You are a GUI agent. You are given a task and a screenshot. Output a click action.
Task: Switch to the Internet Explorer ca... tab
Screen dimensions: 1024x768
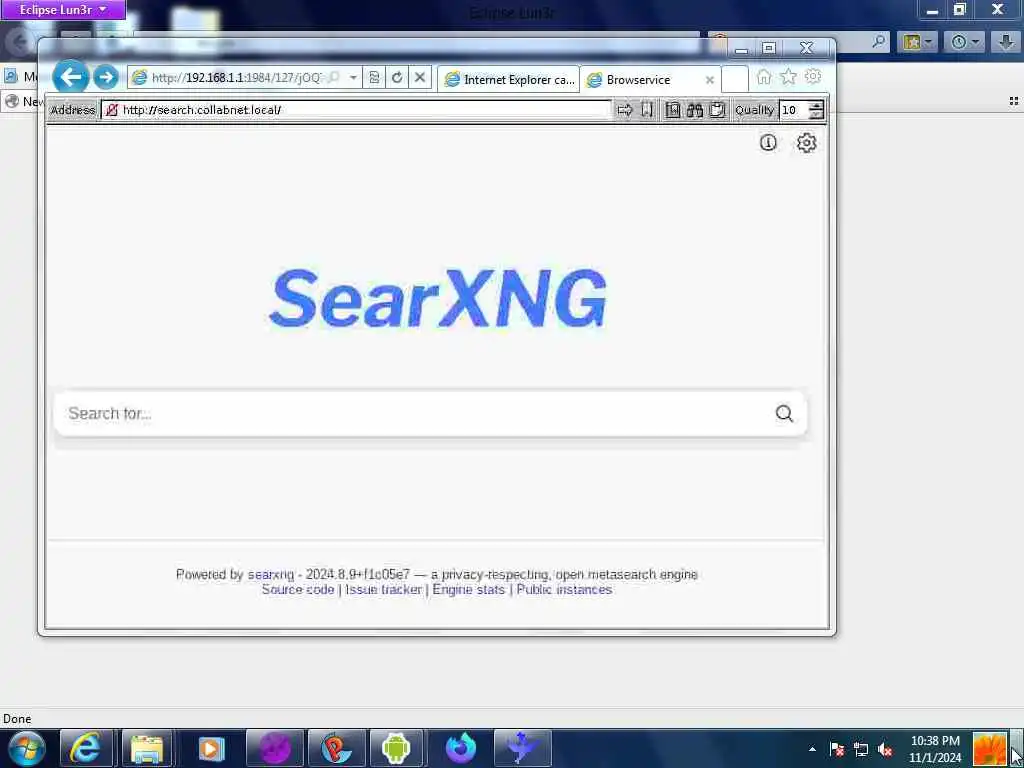[x=509, y=80]
